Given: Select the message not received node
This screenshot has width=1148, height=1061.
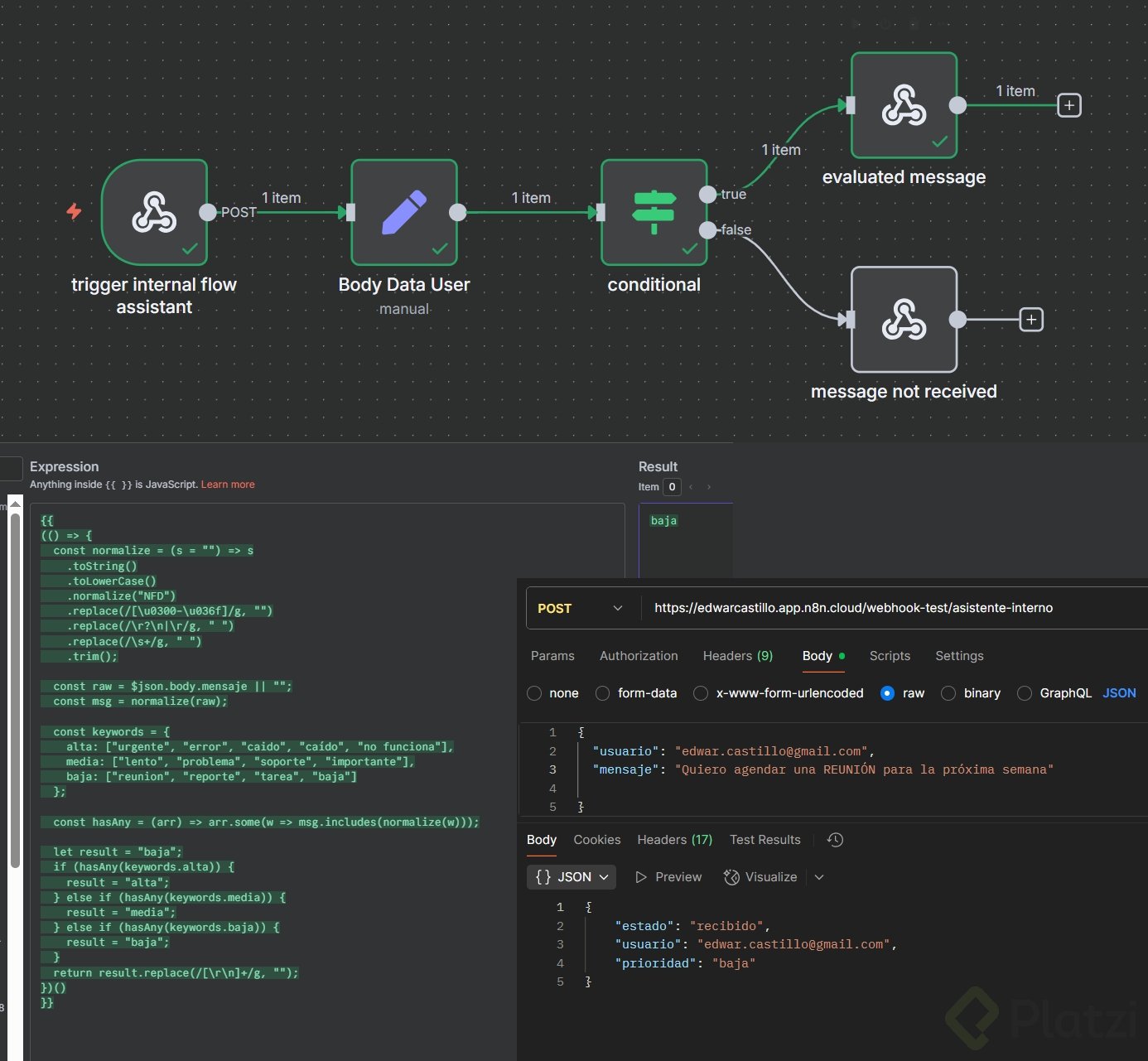Looking at the screenshot, I should (904, 319).
